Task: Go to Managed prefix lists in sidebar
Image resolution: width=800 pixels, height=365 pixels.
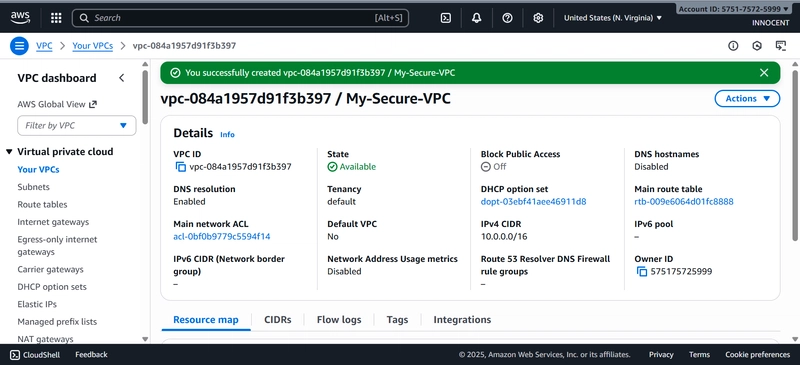Action: click(57, 322)
